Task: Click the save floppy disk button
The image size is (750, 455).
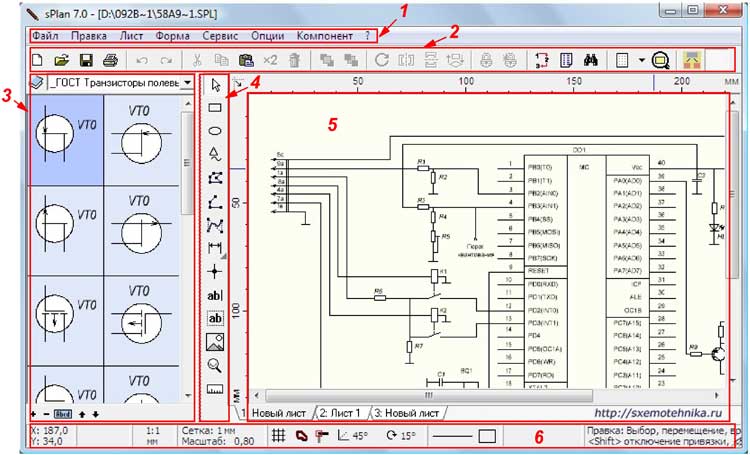Action: click(86, 60)
